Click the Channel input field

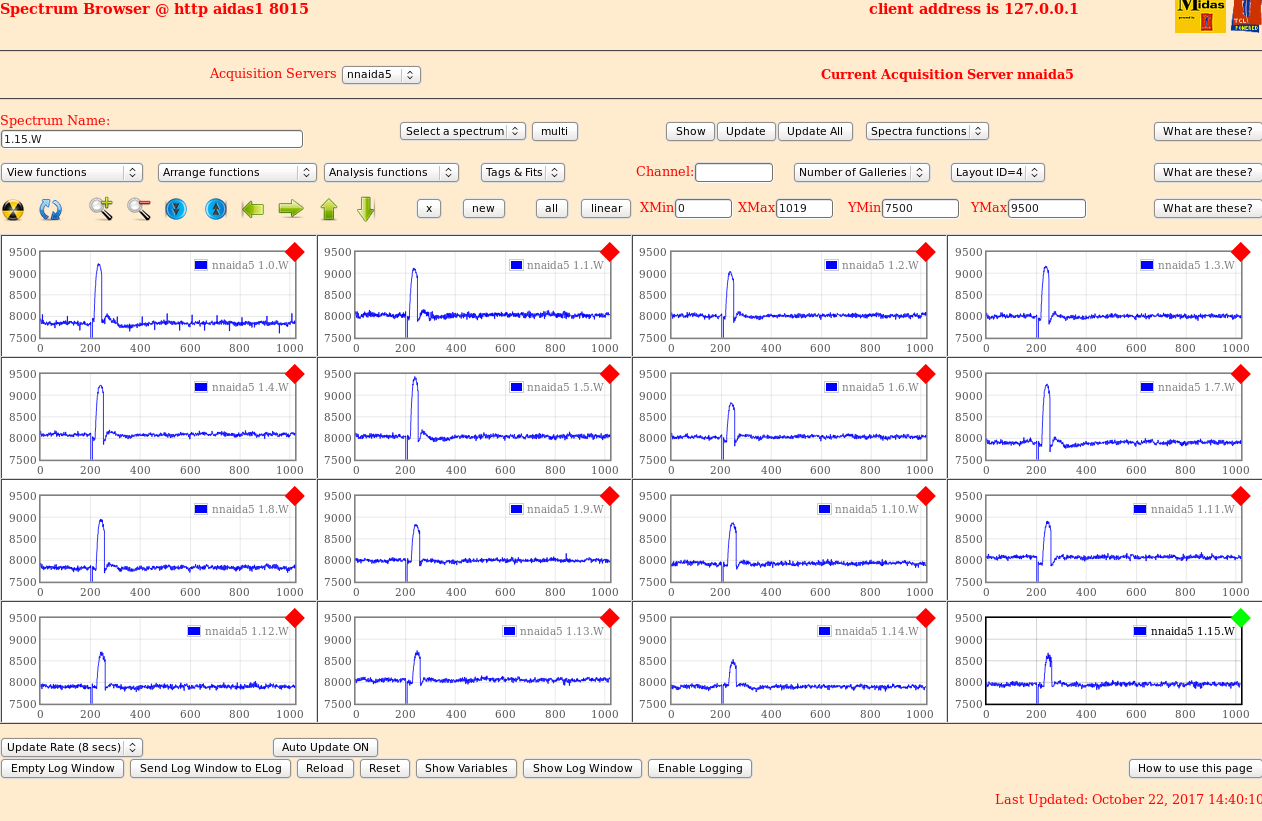point(734,172)
